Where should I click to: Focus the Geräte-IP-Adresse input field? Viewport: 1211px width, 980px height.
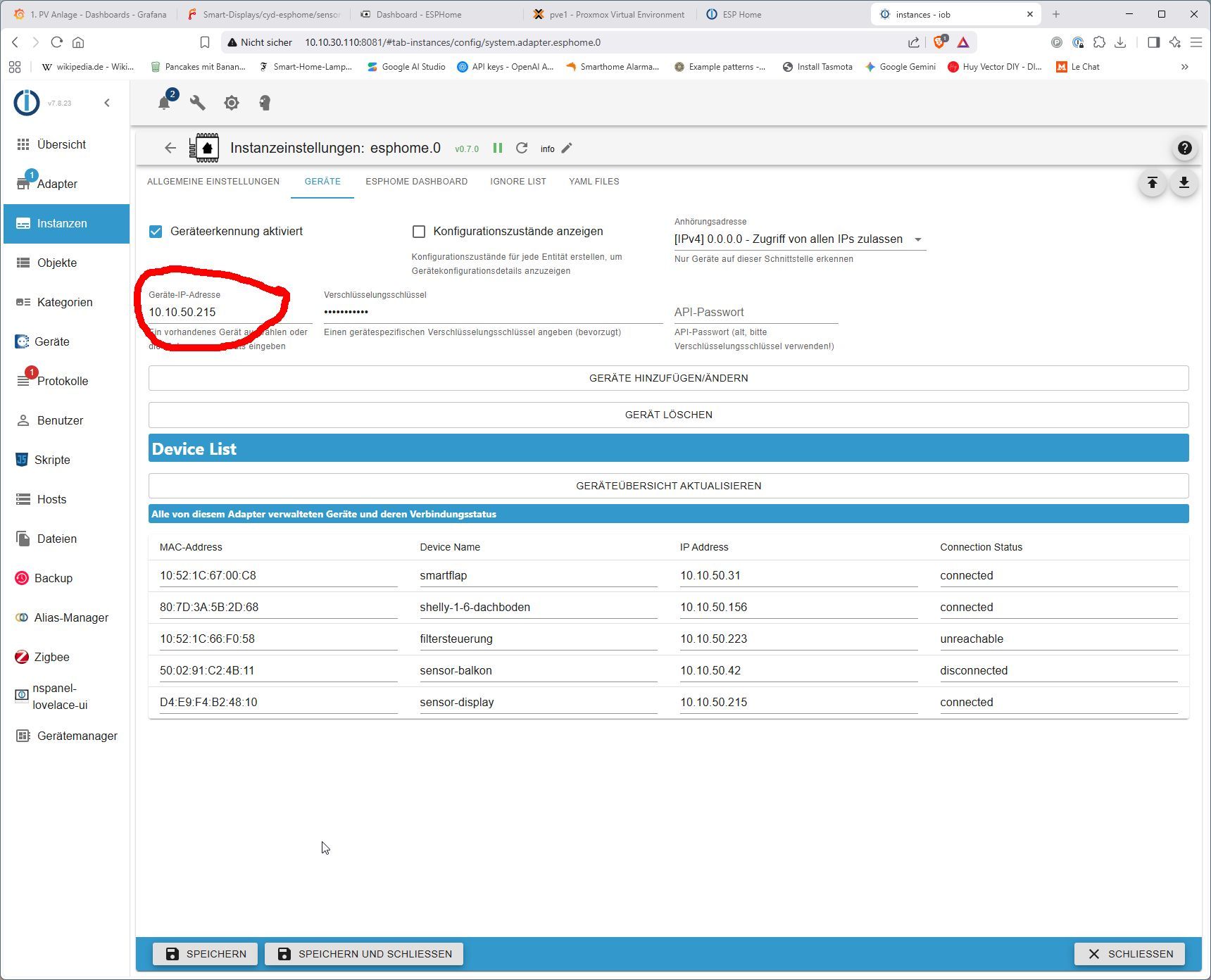pos(230,312)
